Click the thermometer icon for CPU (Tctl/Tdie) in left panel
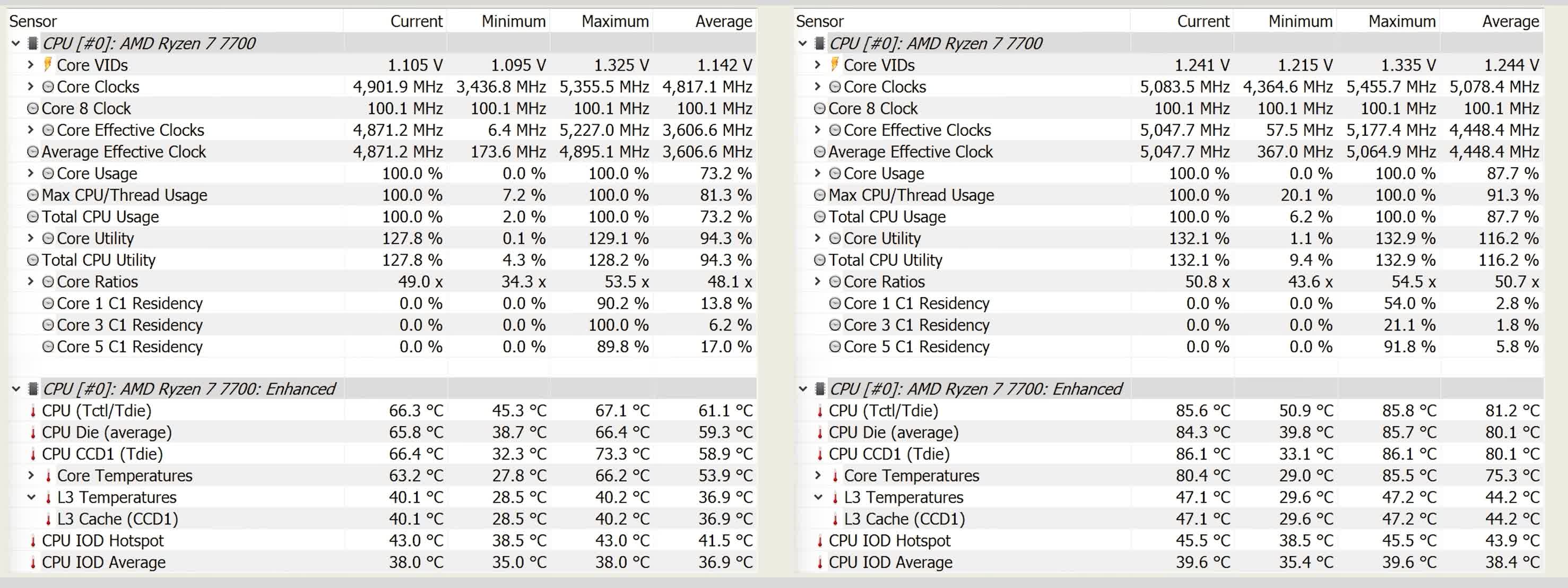Viewport: 1568px width, 588px height. pyautogui.click(x=33, y=411)
